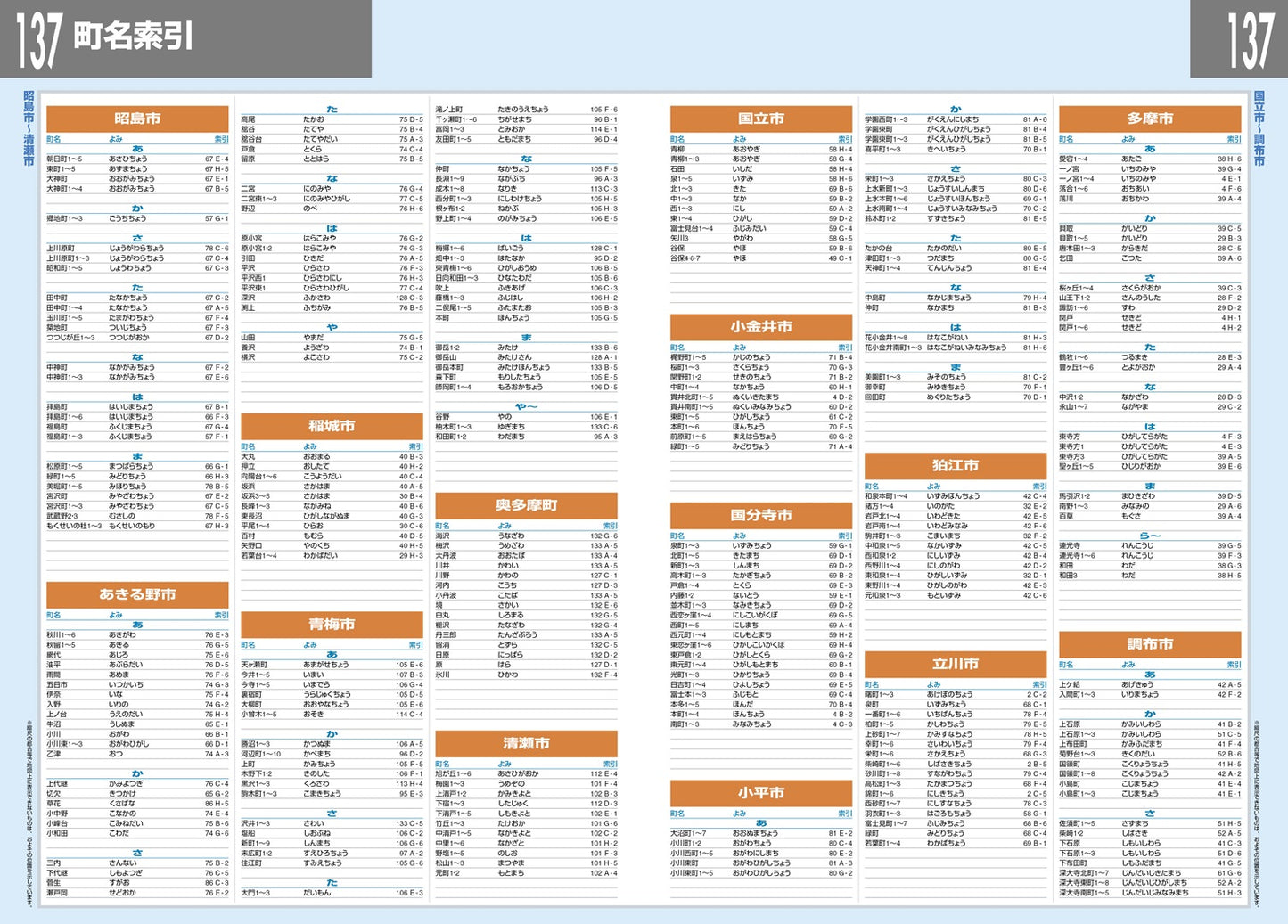
Task: Select the 立川市 header banner
Action: (x=956, y=664)
